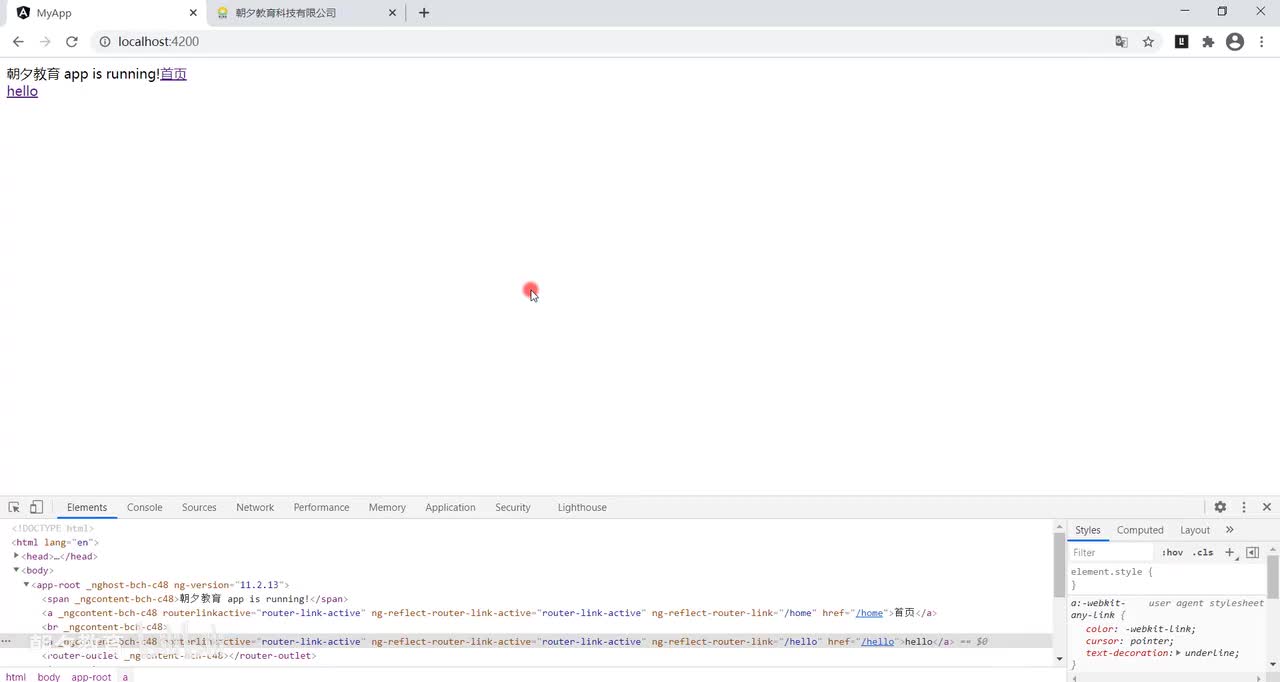Viewport: 1280px width, 682px height.
Task: Open the translate page icon
Action: 1121,42
